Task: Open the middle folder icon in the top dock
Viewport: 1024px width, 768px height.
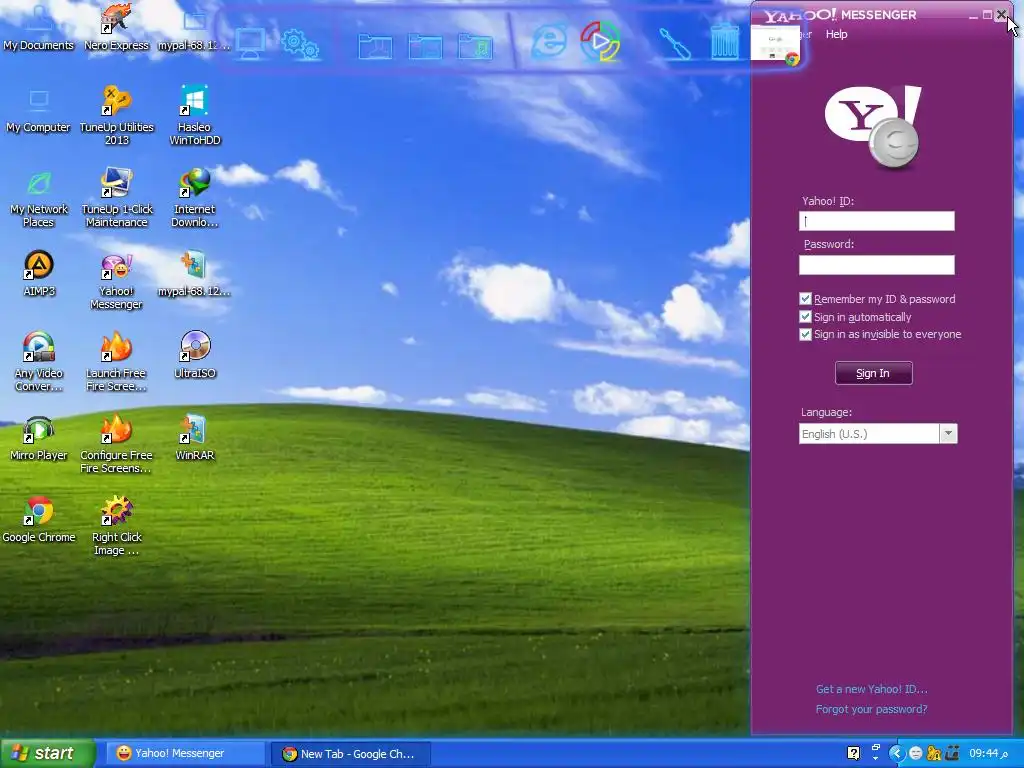Action: click(x=425, y=46)
